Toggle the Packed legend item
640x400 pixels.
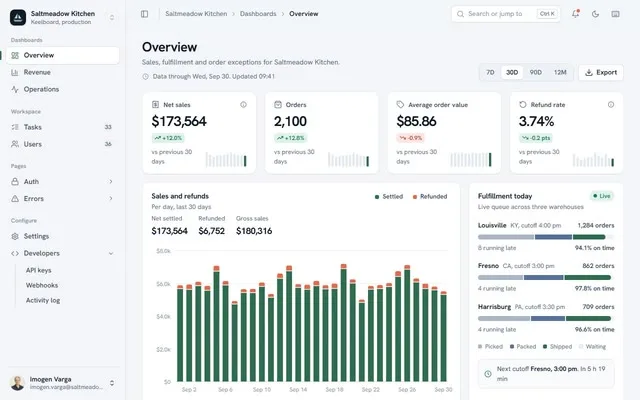coord(523,347)
